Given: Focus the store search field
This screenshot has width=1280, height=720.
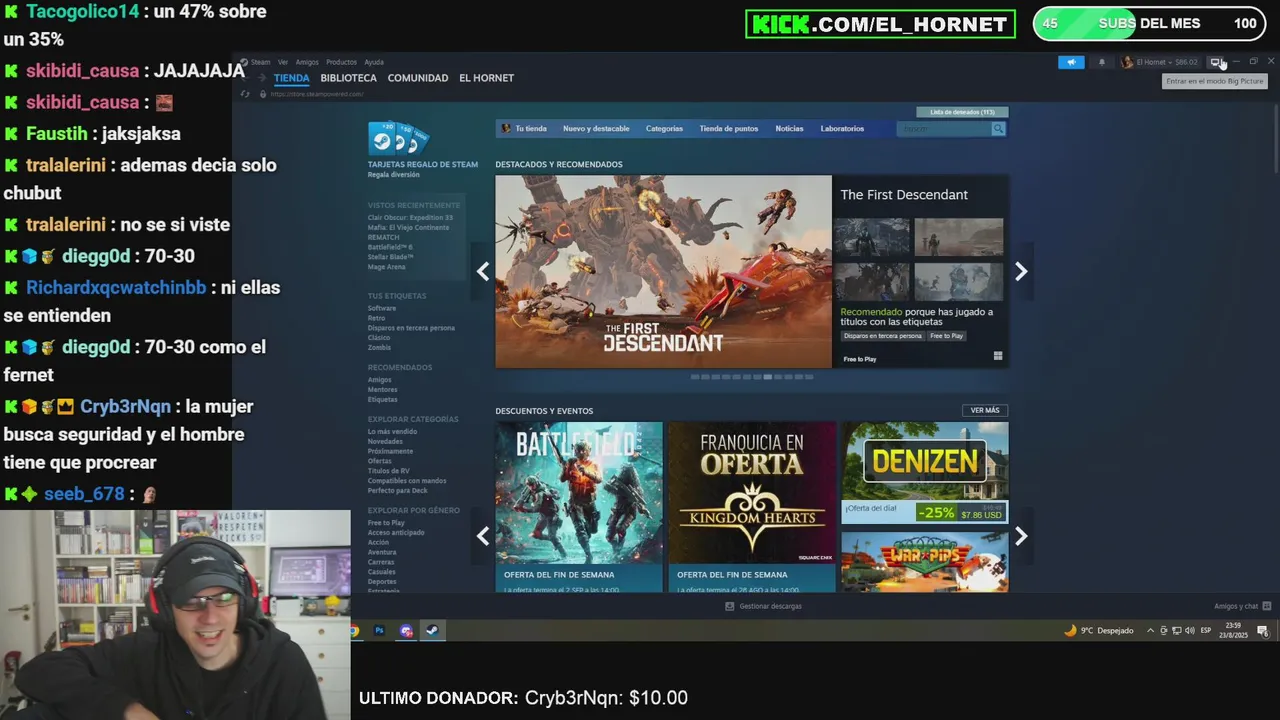Looking at the screenshot, I should click(x=945, y=129).
